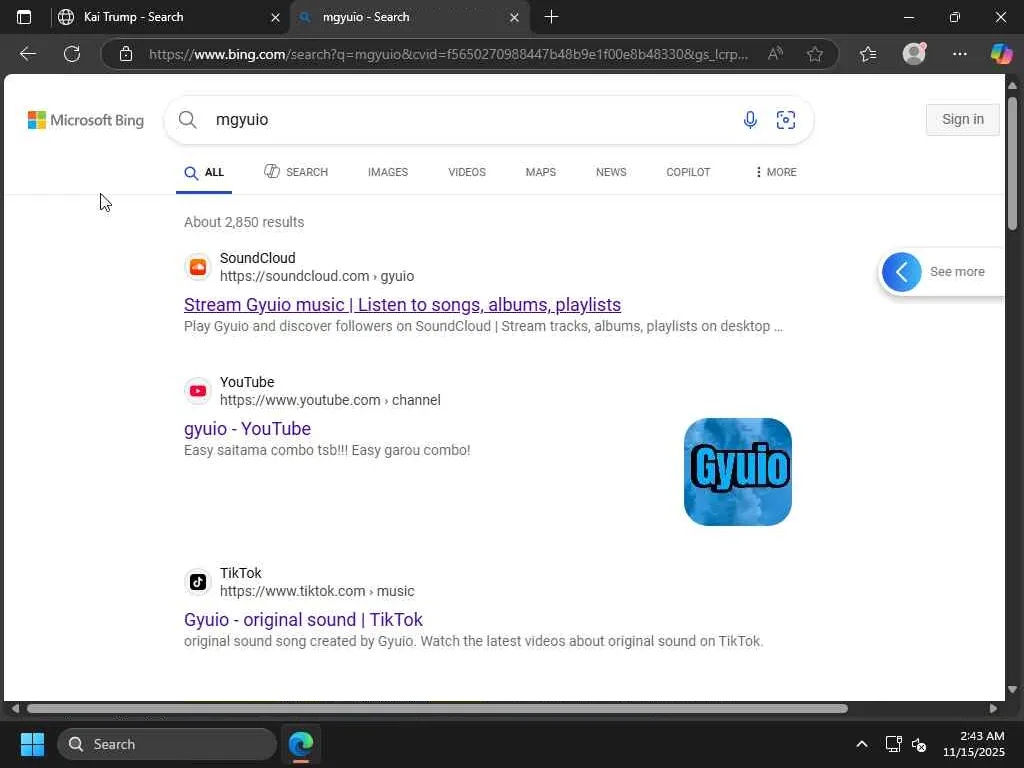
Task: Open the browser profile avatar
Action: tap(914, 54)
